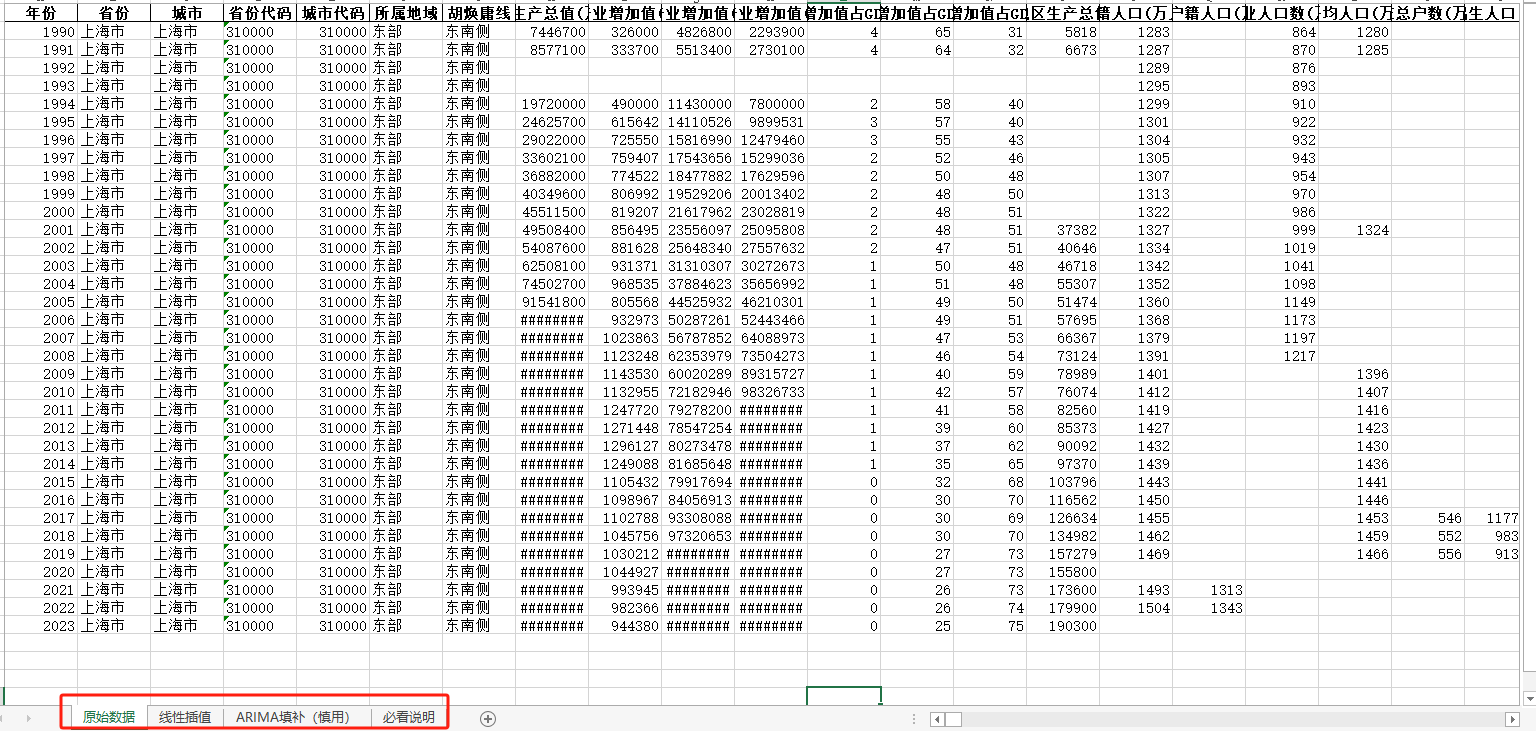Viewport: 1536px width, 731px height.
Task: Click the cell containing 5818
Action: coord(1063,32)
